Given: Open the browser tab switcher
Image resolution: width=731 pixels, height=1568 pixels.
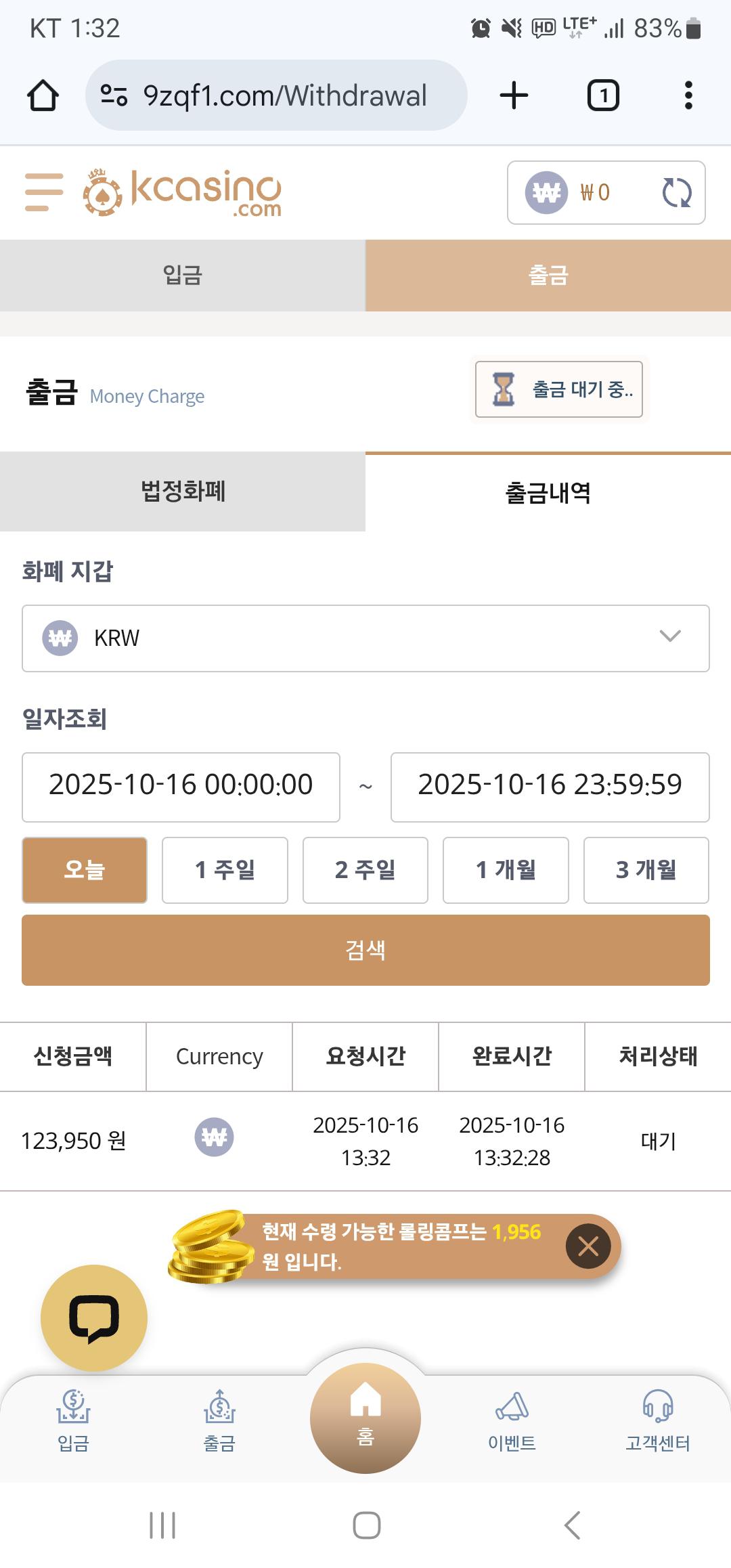Looking at the screenshot, I should click(x=603, y=95).
